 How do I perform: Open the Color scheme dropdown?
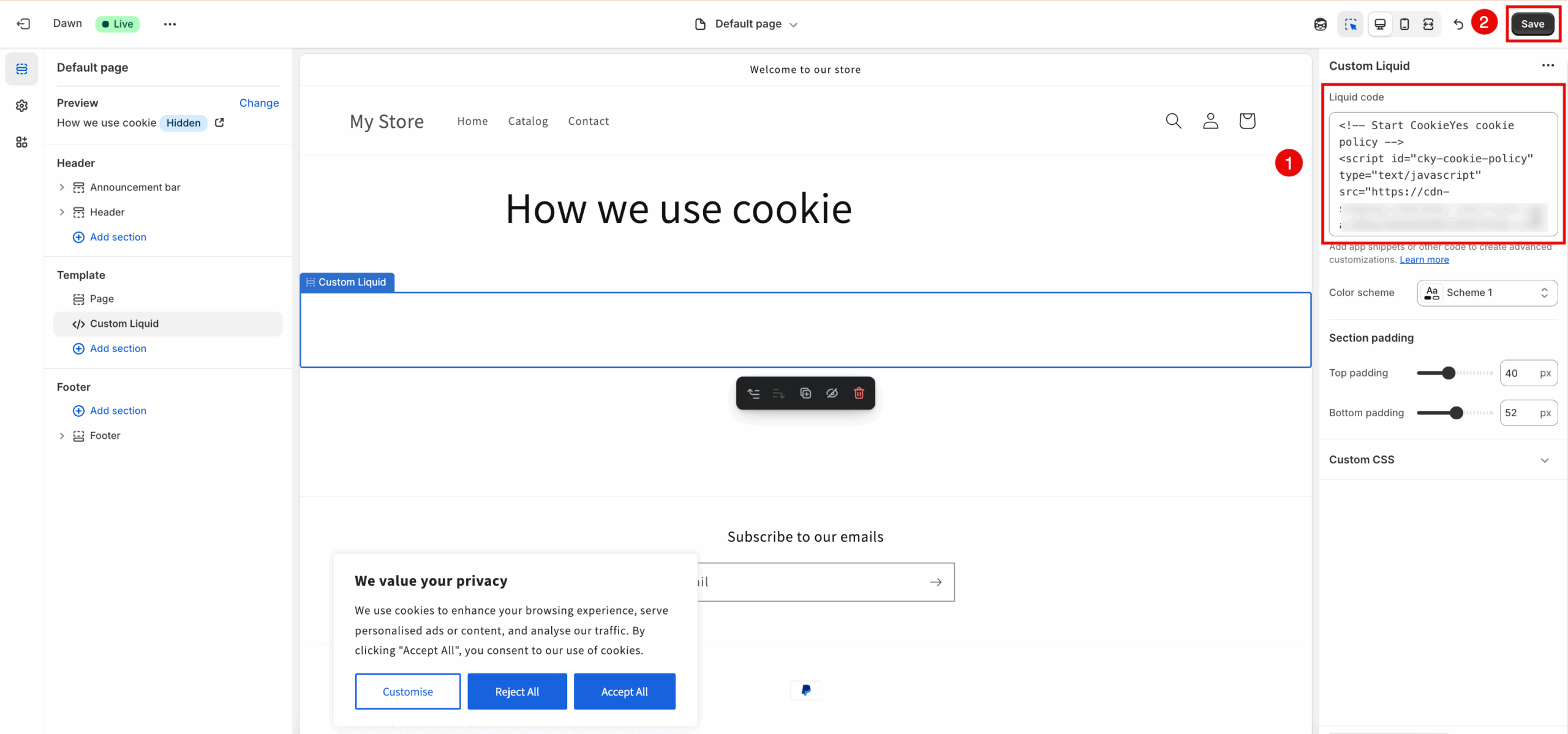[1487, 293]
